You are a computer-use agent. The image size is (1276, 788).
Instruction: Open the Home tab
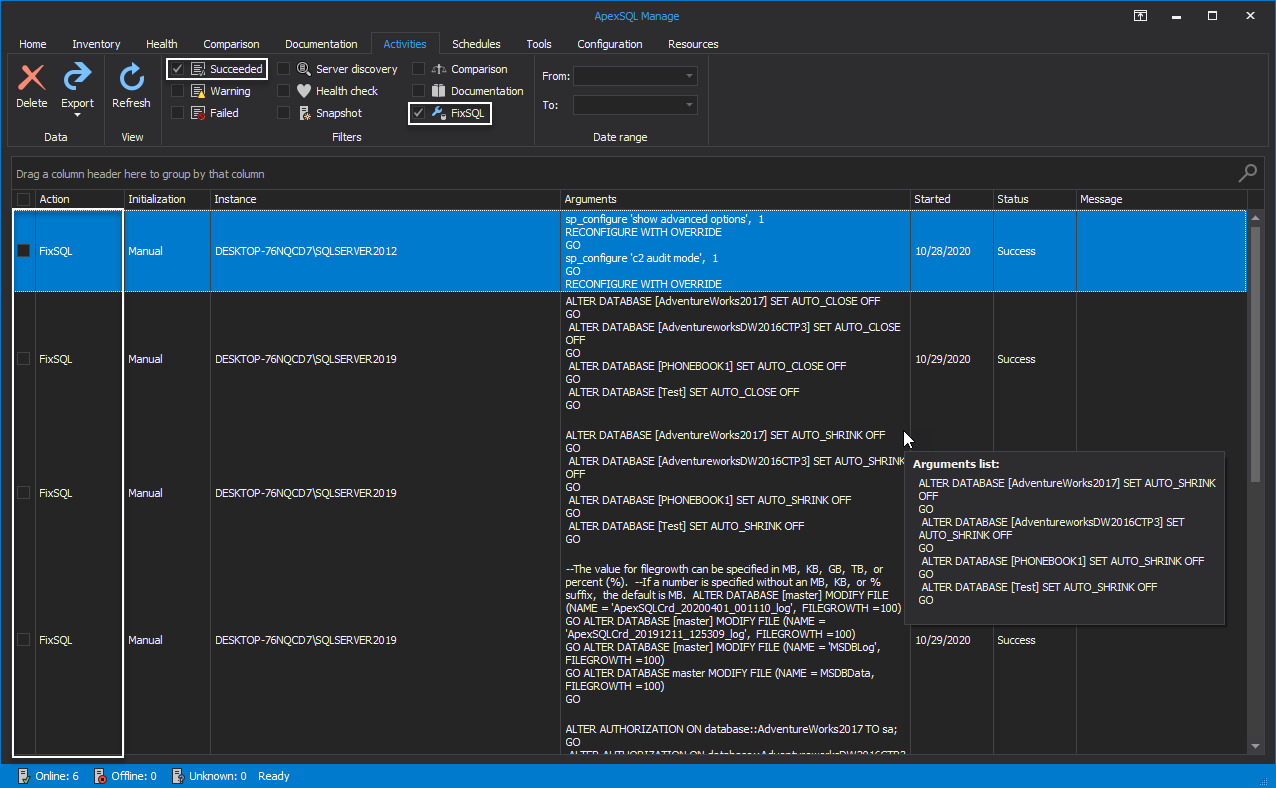[x=33, y=44]
